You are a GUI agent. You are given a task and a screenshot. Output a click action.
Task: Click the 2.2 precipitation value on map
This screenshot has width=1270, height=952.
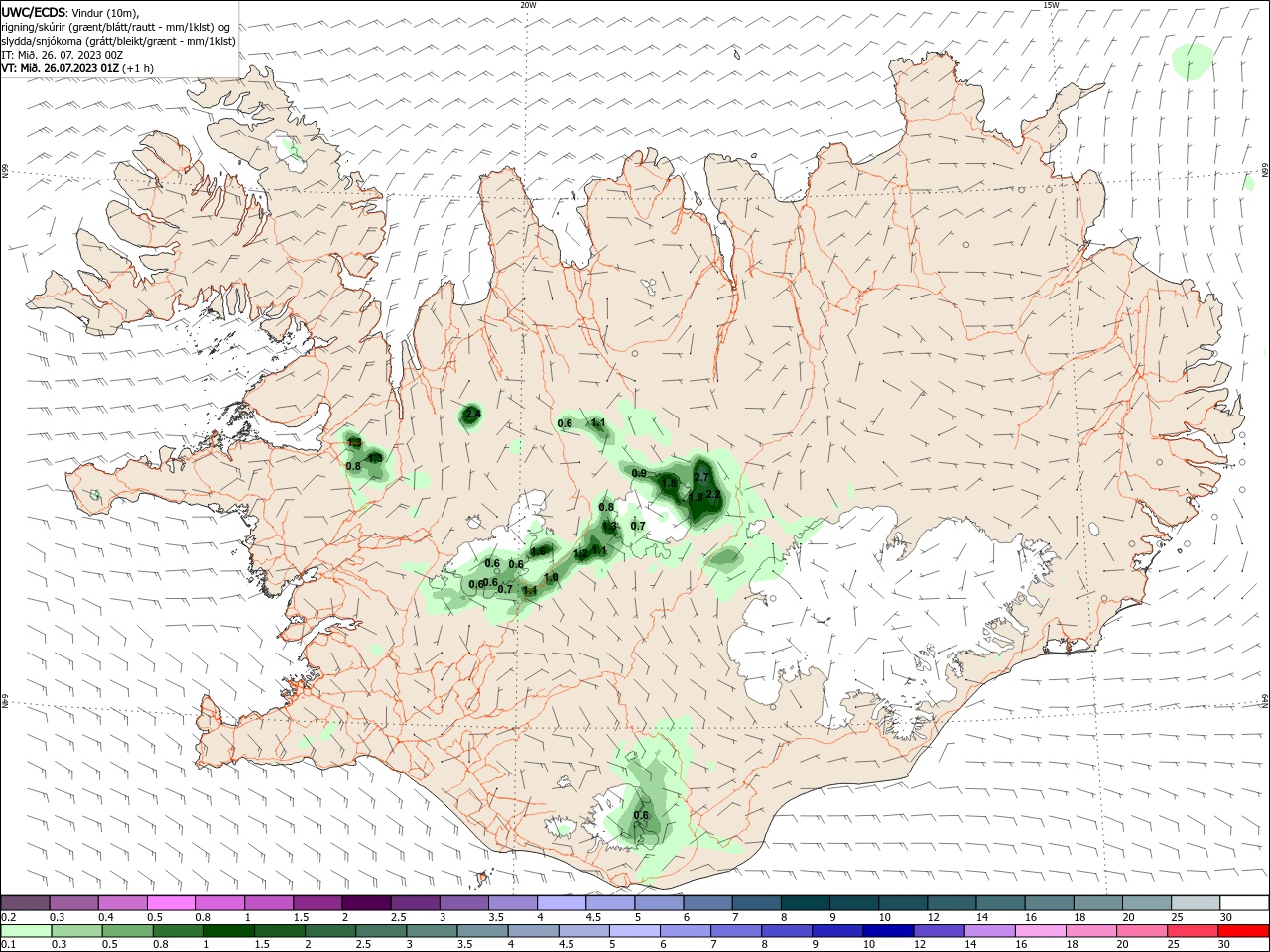tap(712, 494)
